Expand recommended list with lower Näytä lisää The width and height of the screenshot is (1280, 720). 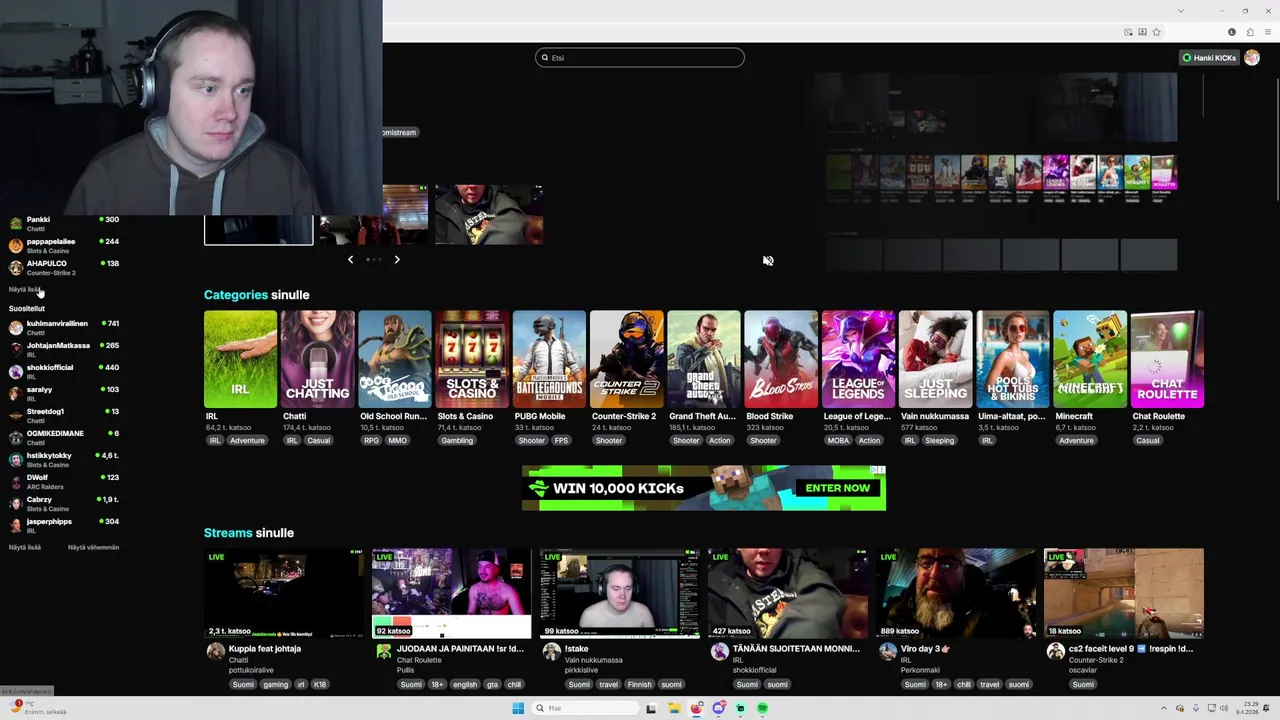pos(25,548)
